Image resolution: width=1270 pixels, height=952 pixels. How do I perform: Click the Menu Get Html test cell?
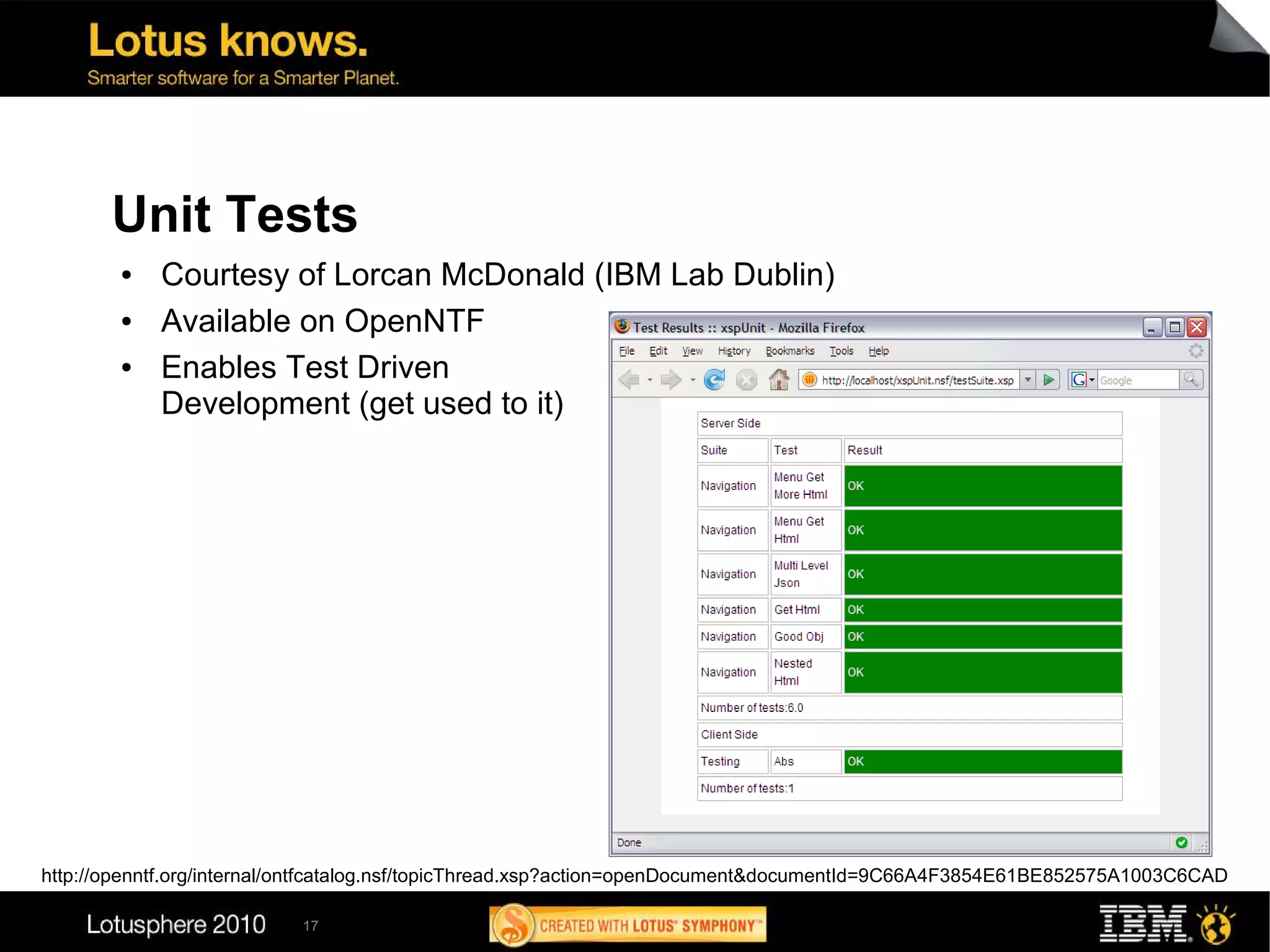[x=806, y=530]
